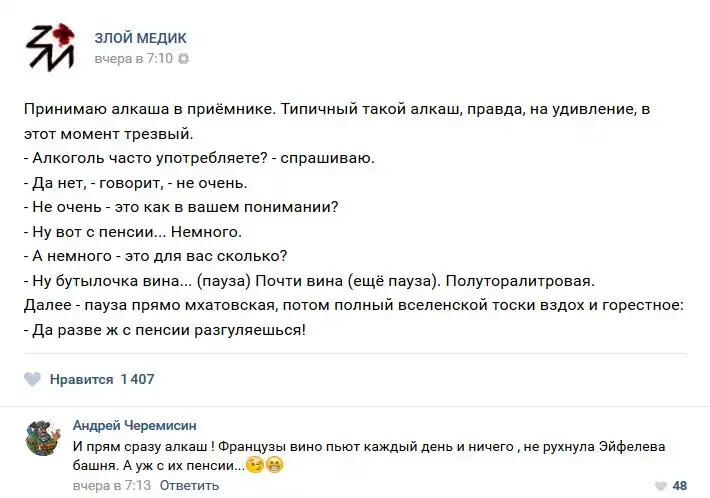
Task: Click the gear icon beside the post timestamp
Action: click(183, 59)
